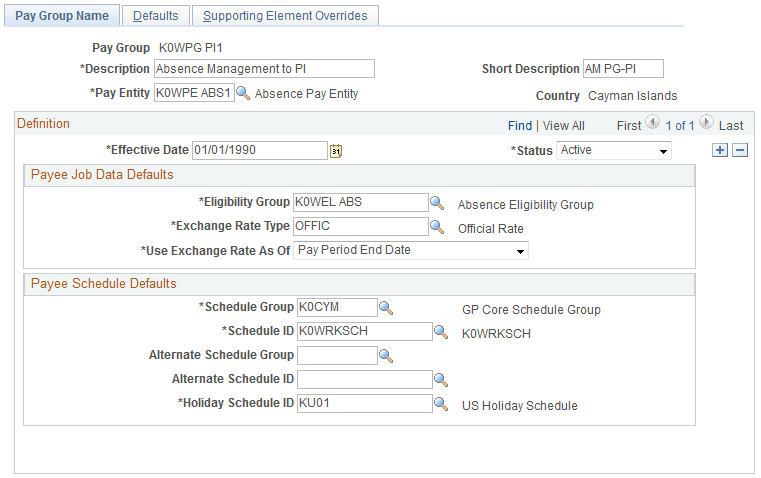Click the View All link
Viewport: 761px width, 478px height.
tap(563, 126)
